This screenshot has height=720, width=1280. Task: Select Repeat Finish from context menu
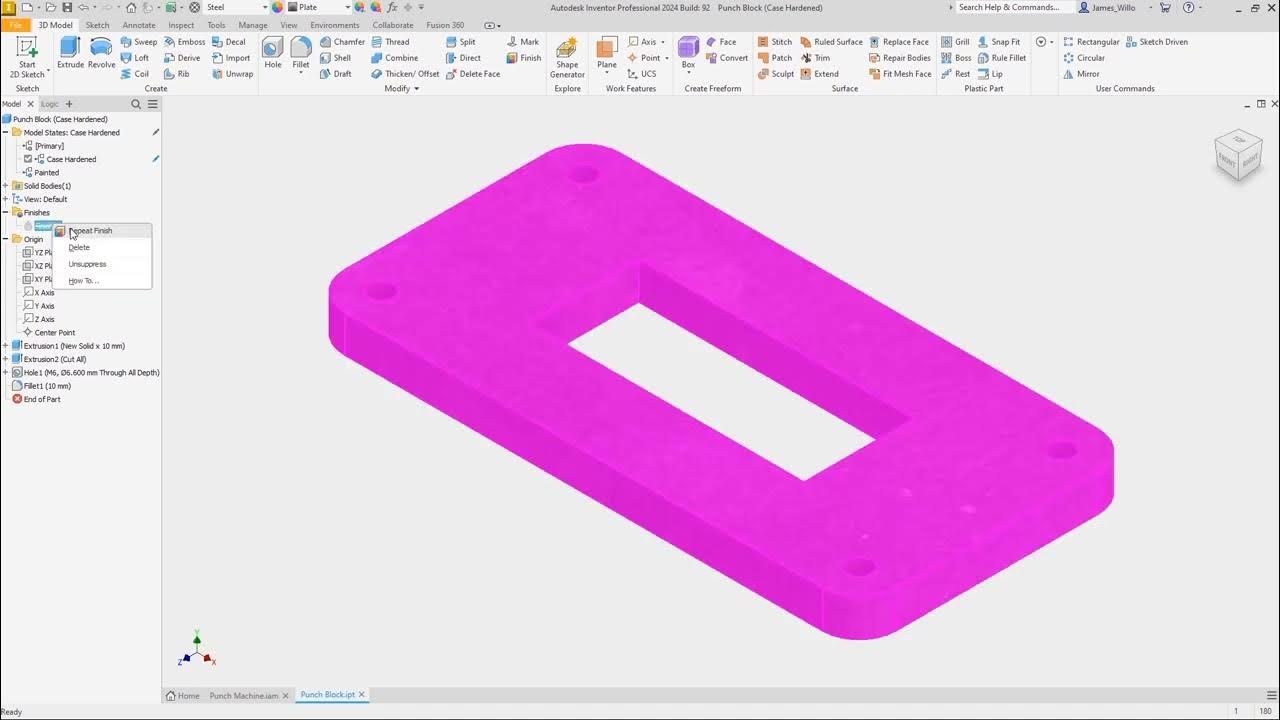pyautogui.click(x=102, y=231)
